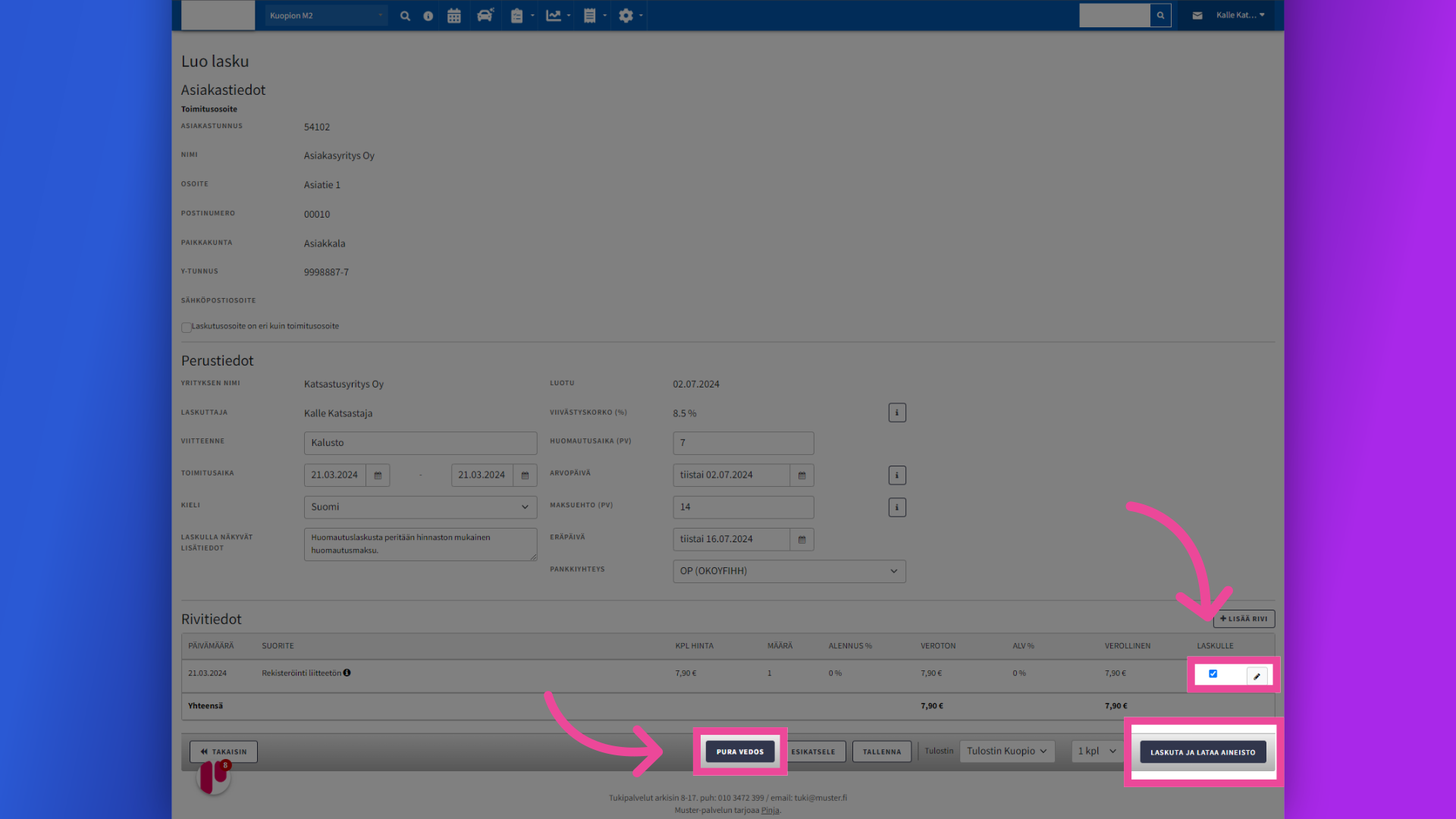The width and height of the screenshot is (1456, 819).
Task: Open the Pankkiyhteys OP (OKOYFIHH) dropdown
Action: (x=789, y=571)
